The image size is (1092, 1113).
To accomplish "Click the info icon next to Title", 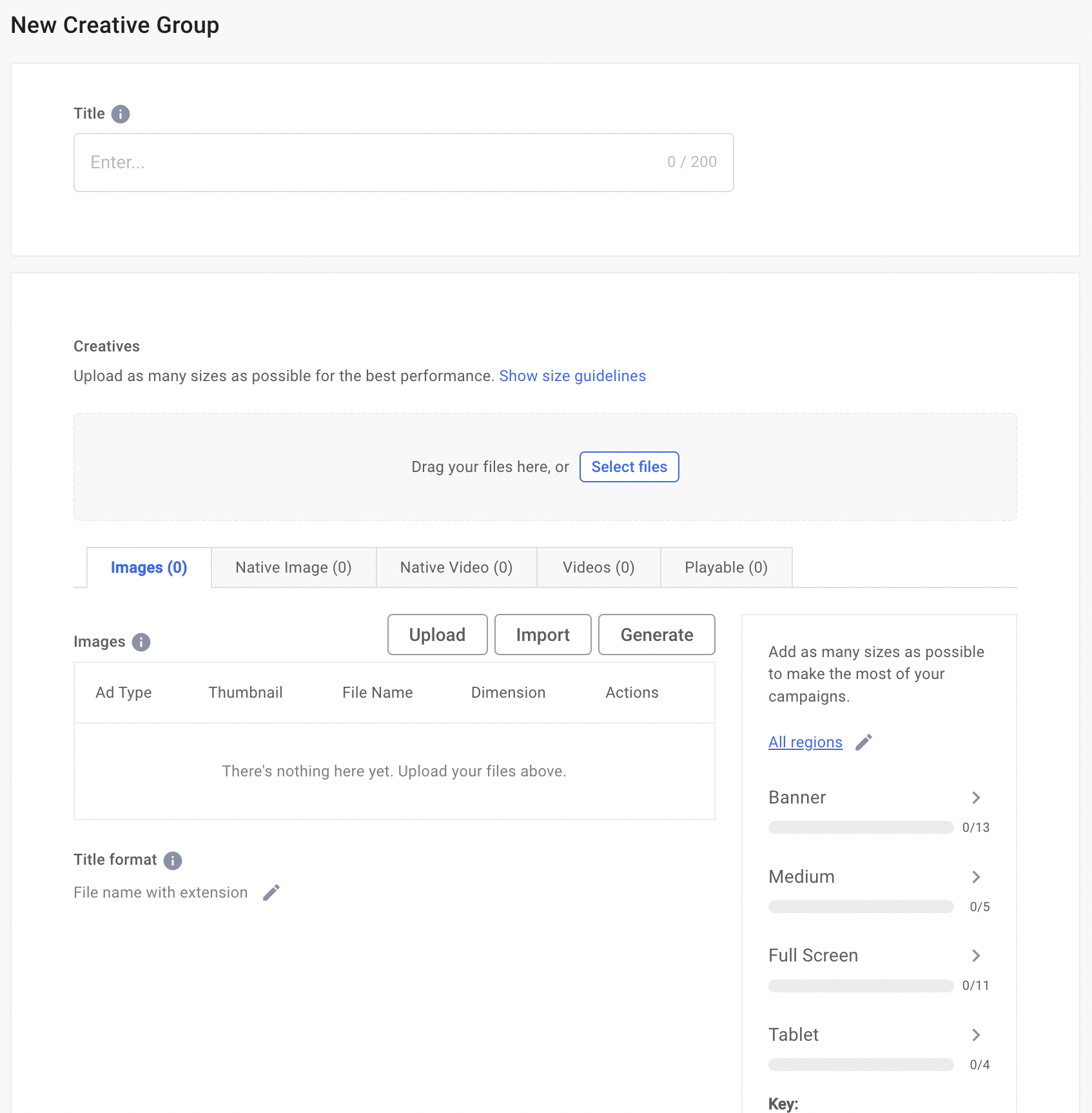I will point(121,114).
